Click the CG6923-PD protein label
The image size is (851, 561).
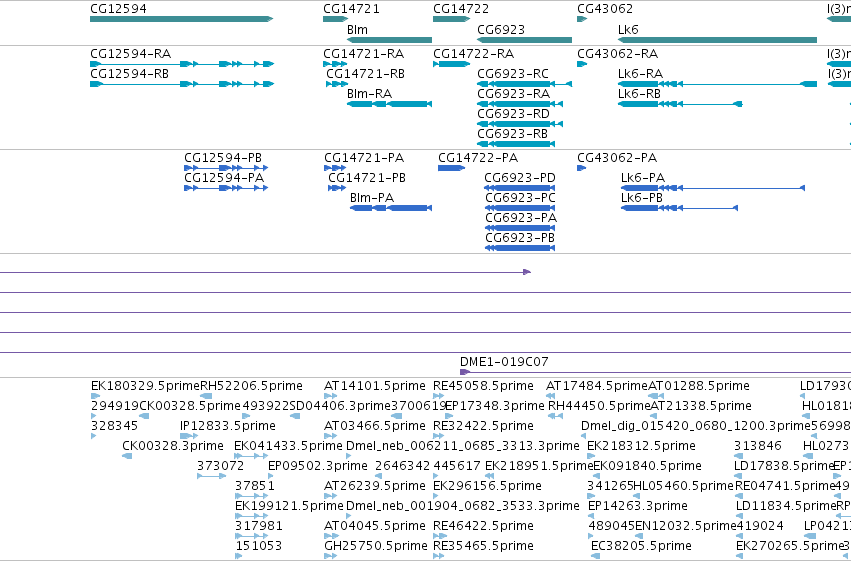tap(520, 178)
